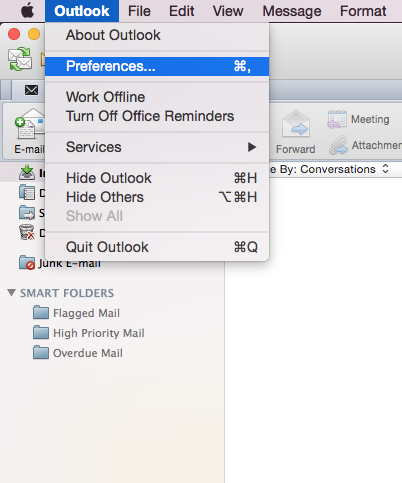Open the Apple menu

click(x=27, y=11)
